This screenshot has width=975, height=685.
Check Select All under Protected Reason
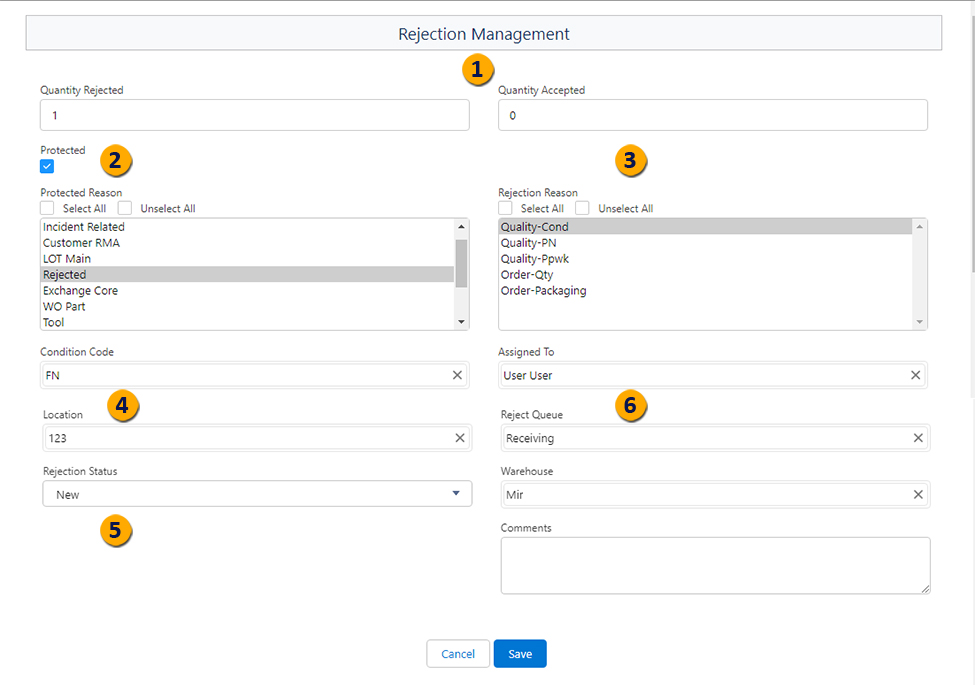(48, 208)
